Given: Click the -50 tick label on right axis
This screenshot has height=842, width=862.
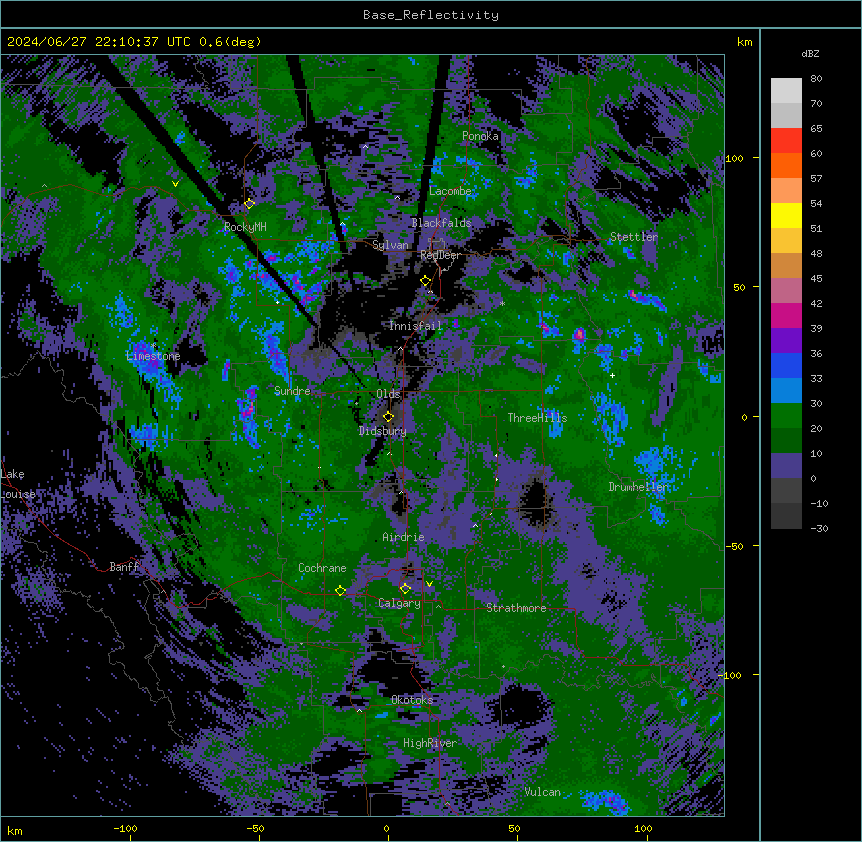Looking at the screenshot, I should [x=735, y=546].
